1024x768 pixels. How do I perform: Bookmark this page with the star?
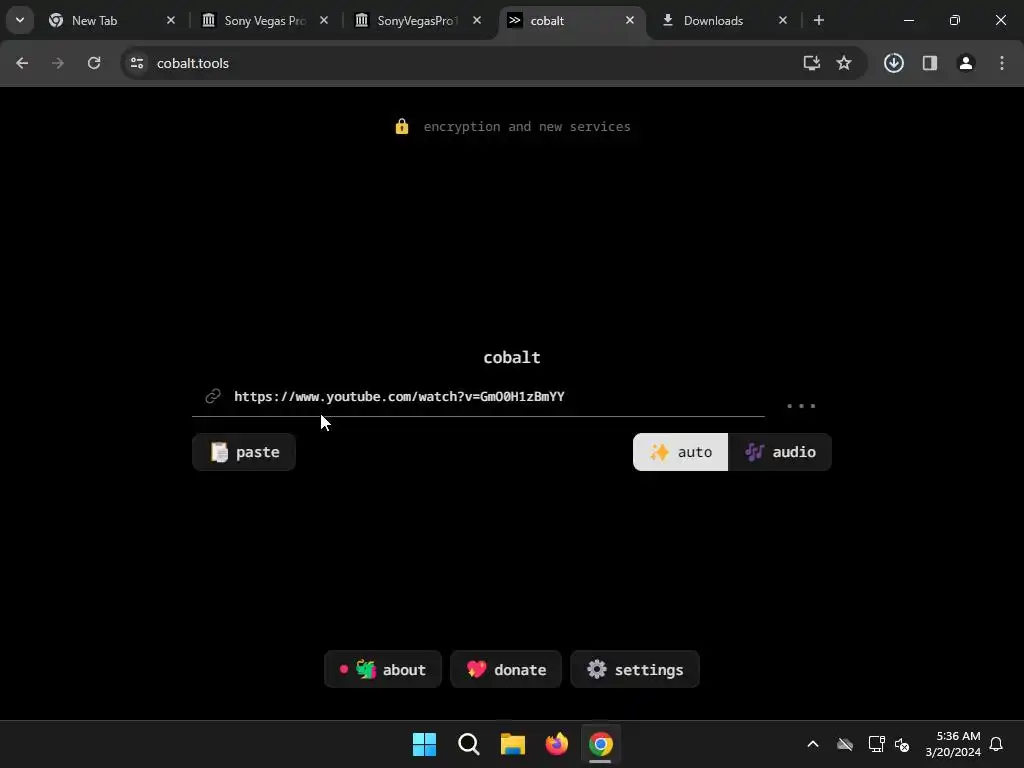pos(844,63)
